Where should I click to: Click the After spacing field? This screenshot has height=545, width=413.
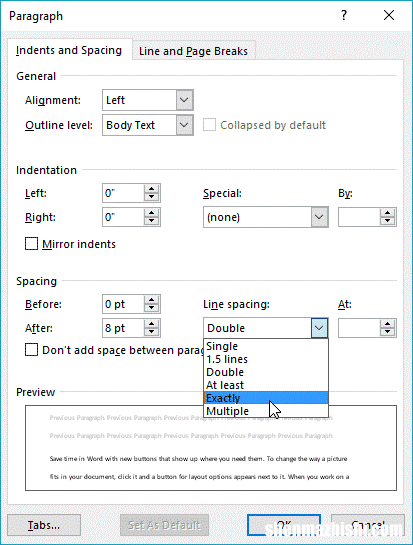coord(123,328)
